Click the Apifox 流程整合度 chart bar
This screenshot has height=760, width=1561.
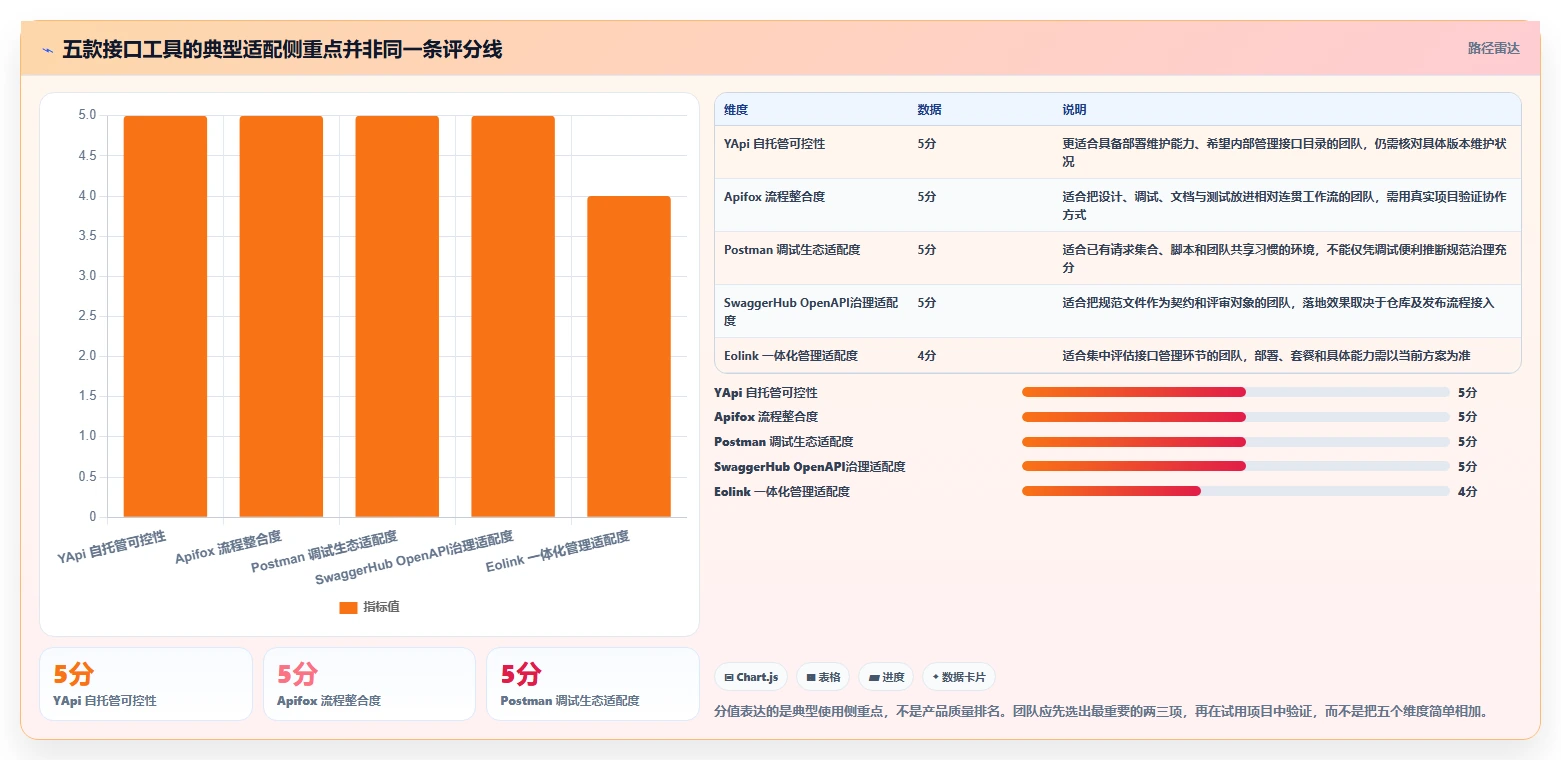281,316
